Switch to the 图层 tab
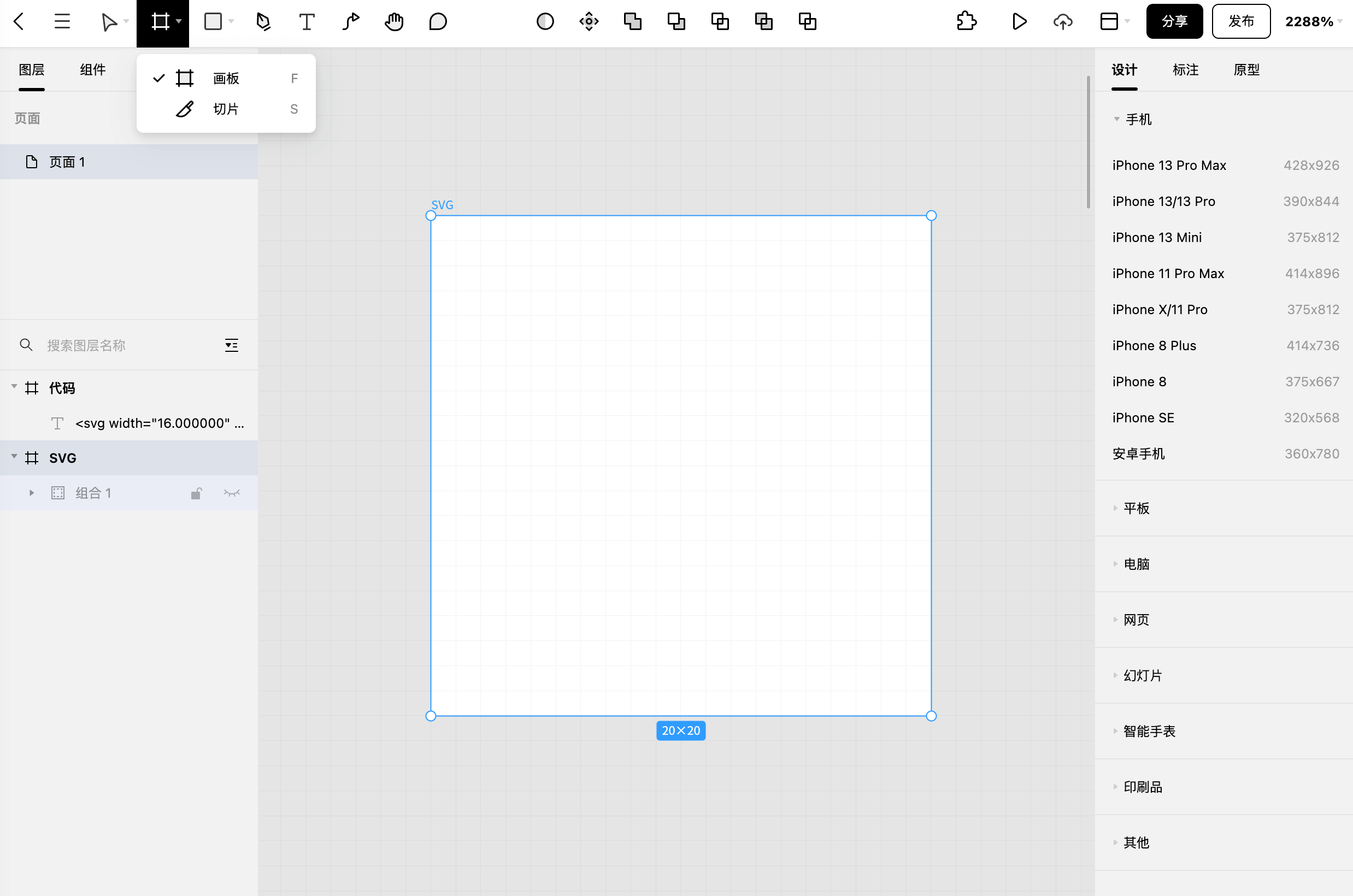Image resolution: width=1353 pixels, height=896 pixels. point(32,70)
